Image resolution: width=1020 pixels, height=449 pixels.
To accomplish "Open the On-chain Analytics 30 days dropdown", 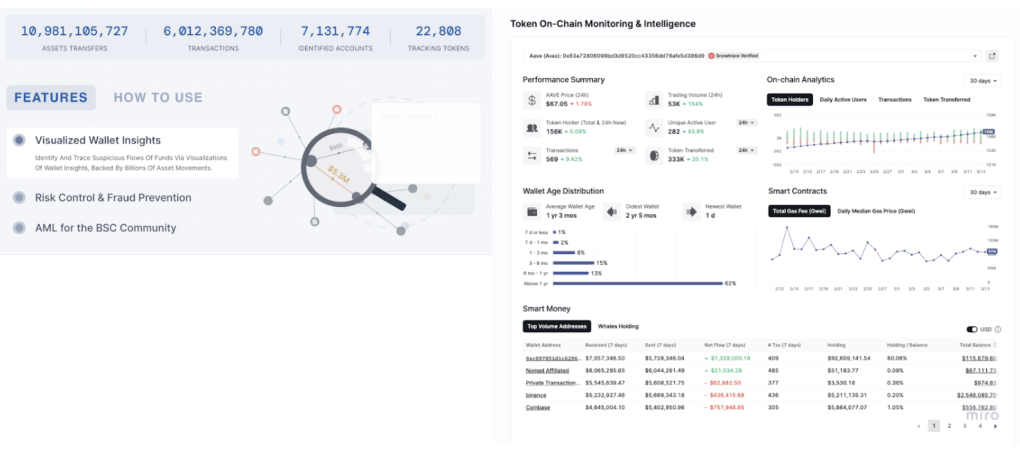I will 981,80.
